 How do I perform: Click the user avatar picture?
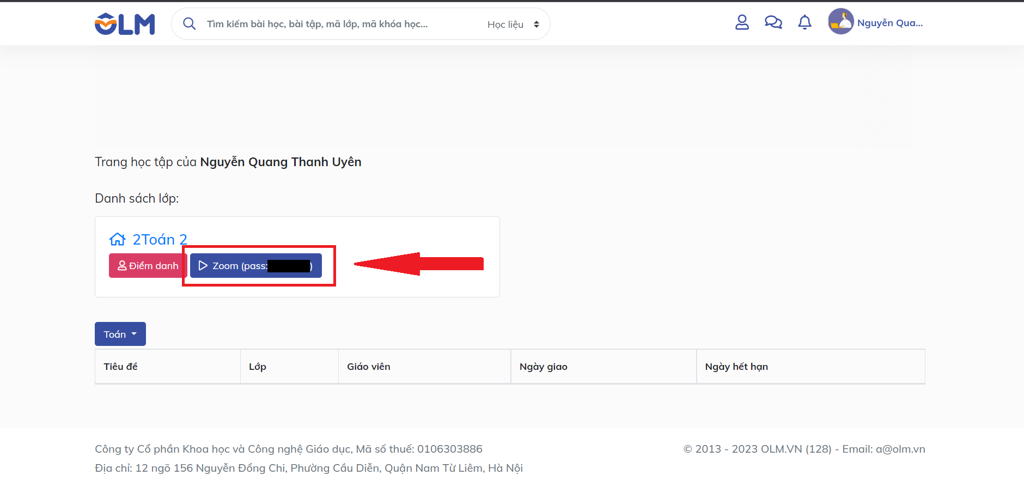840,22
